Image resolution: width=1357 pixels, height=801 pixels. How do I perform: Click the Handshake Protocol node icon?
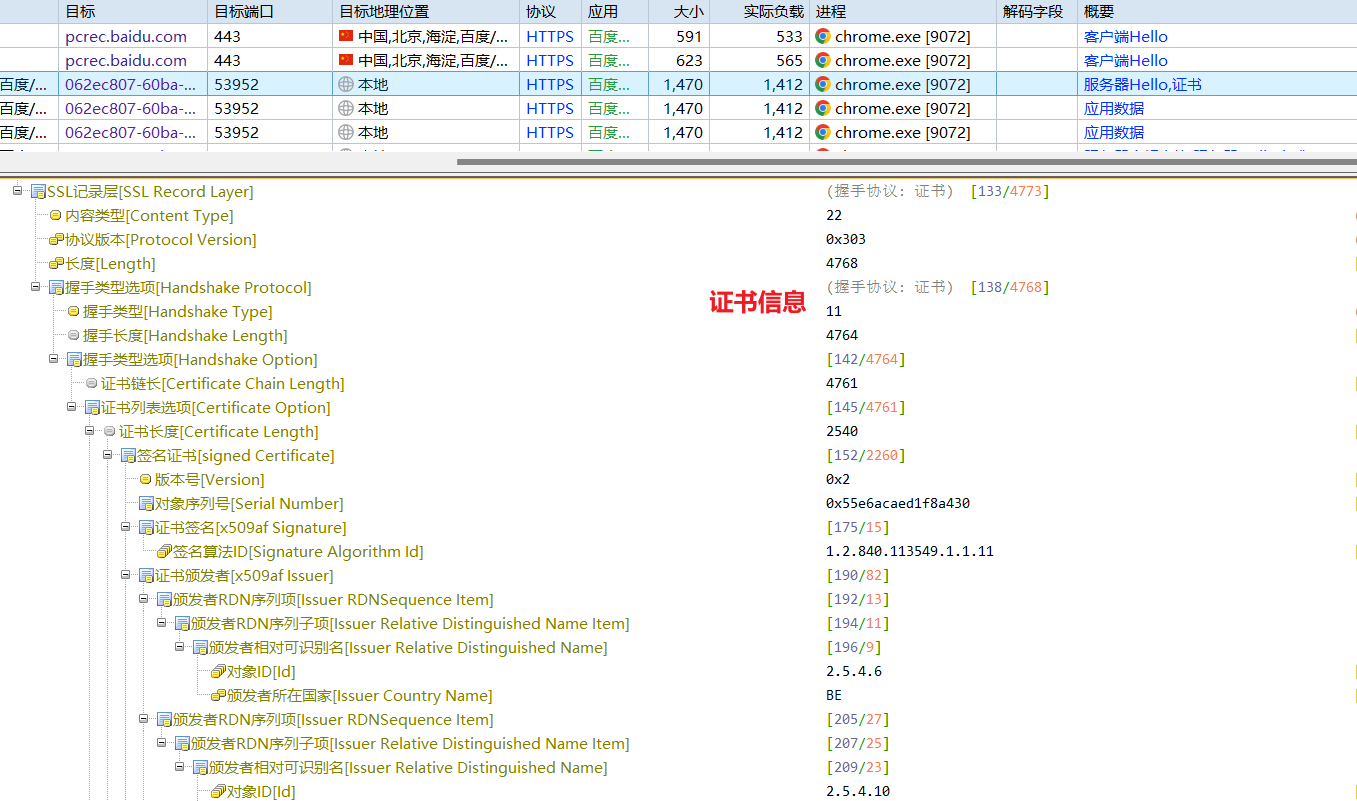click(56, 288)
